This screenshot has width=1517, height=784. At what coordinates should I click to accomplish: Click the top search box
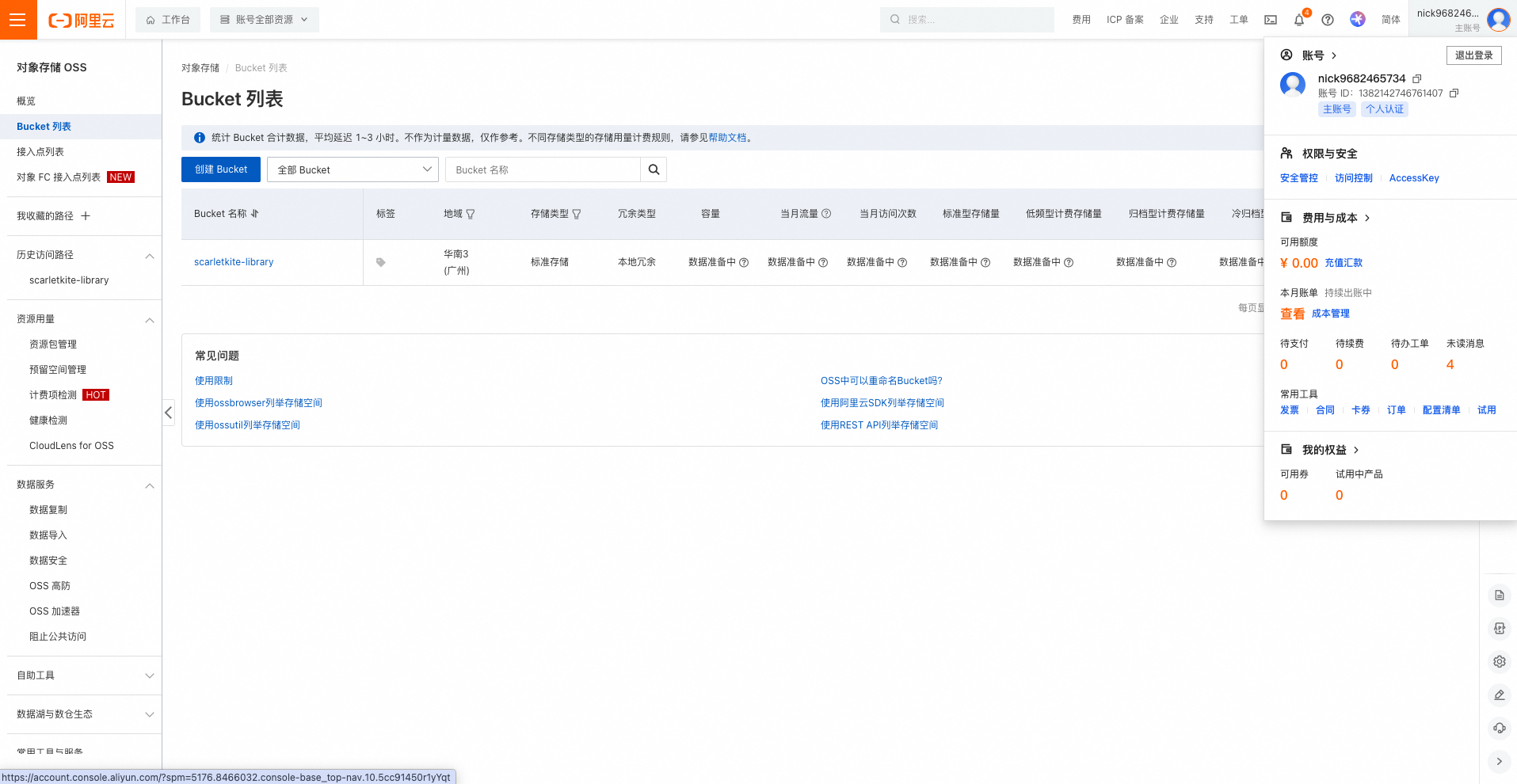click(966, 20)
